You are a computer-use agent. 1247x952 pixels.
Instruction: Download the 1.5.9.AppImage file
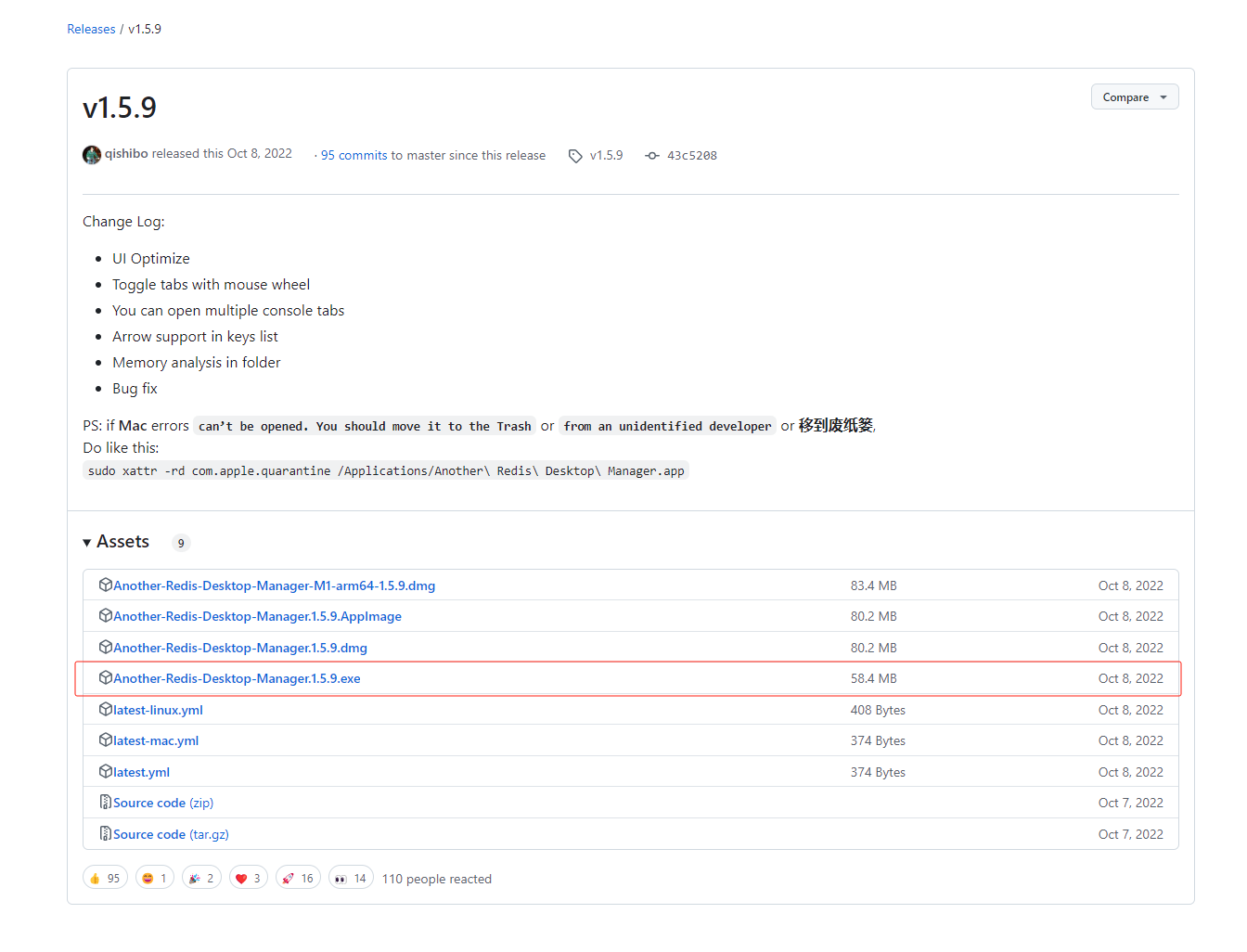coord(257,616)
